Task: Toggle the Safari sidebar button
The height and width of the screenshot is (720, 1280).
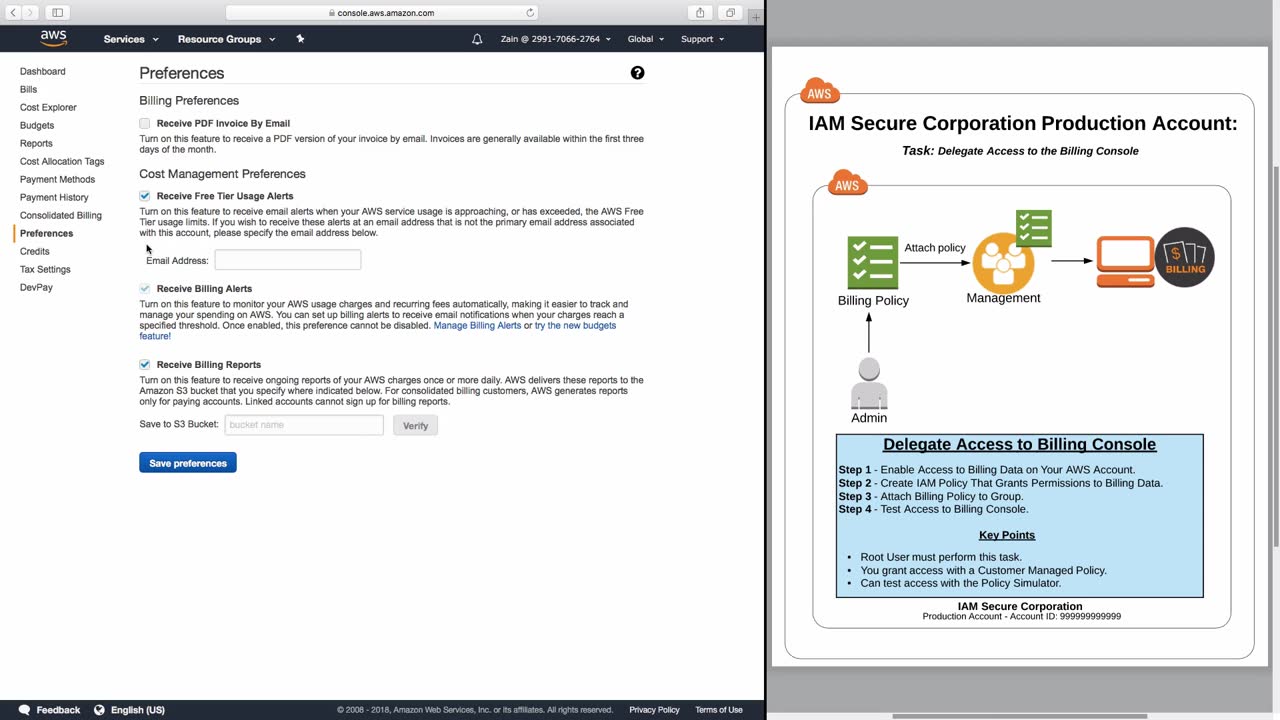Action: click(57, 13)
